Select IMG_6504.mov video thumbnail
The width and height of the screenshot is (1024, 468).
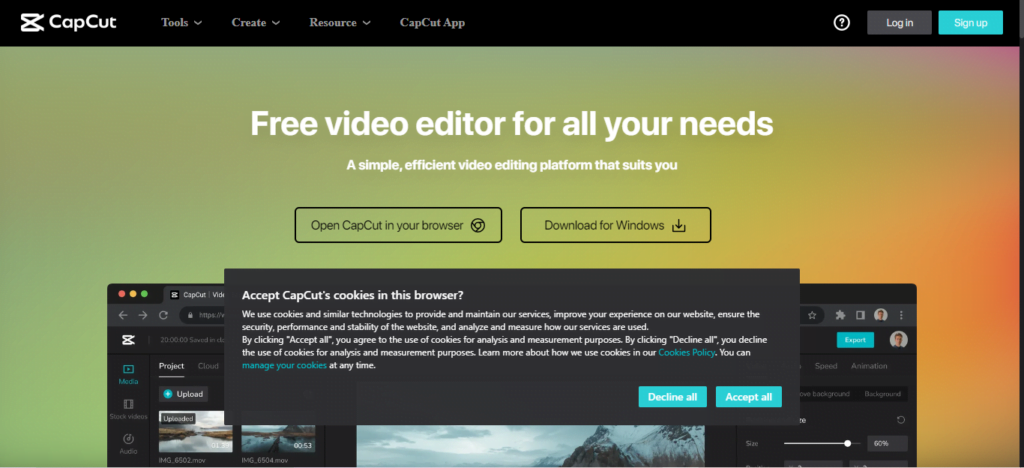pos(278,437)
